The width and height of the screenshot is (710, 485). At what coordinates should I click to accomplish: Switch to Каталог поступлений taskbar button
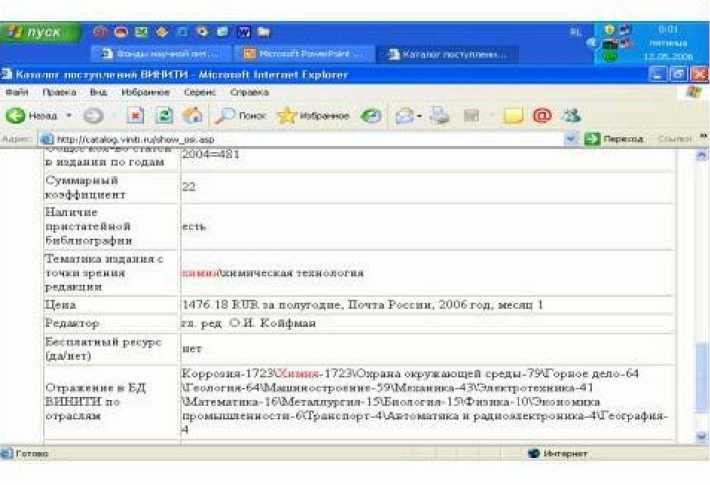tap(447, 54)
